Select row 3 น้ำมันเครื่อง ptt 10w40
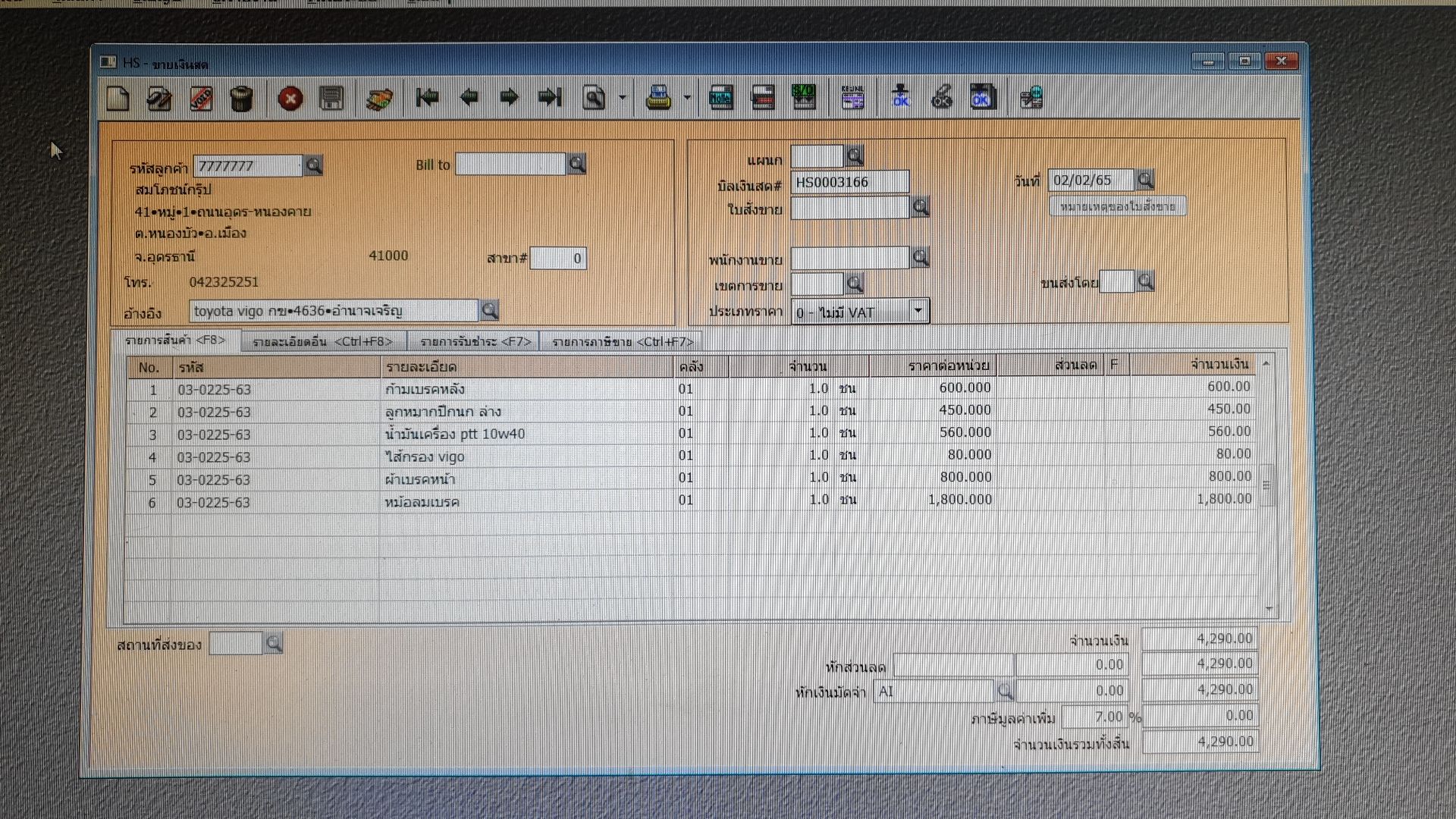Image resolution: width=1456 pixels, height=819 pixels. pos(690,434)
